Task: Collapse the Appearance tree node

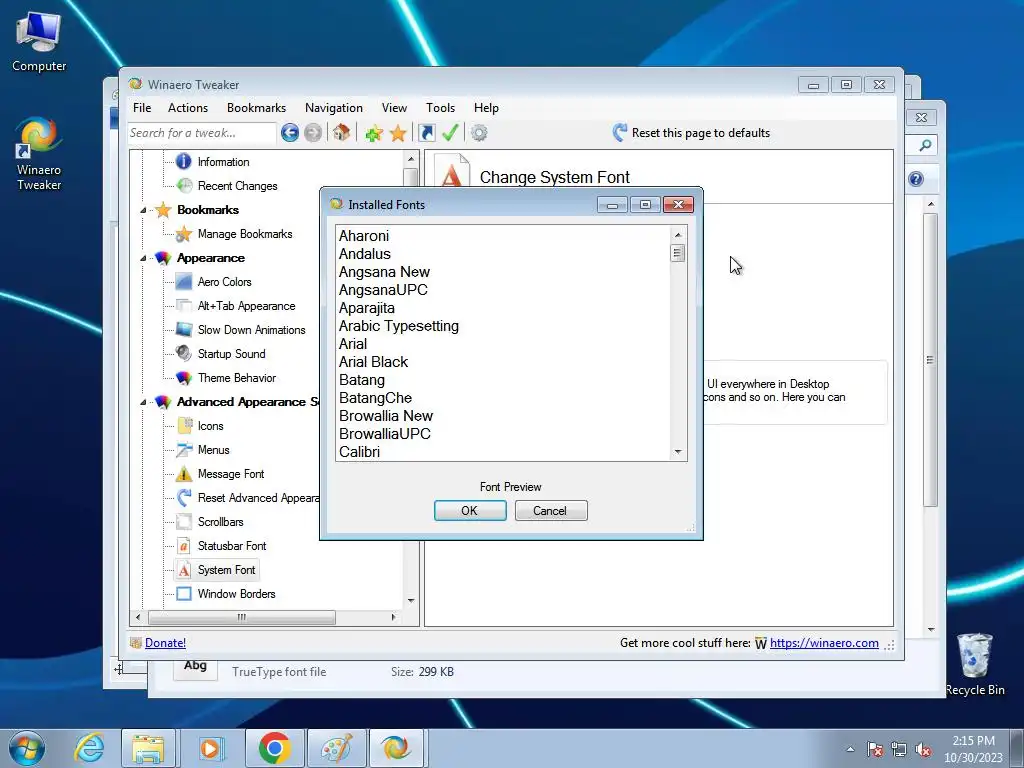Action: coord(143,259)
